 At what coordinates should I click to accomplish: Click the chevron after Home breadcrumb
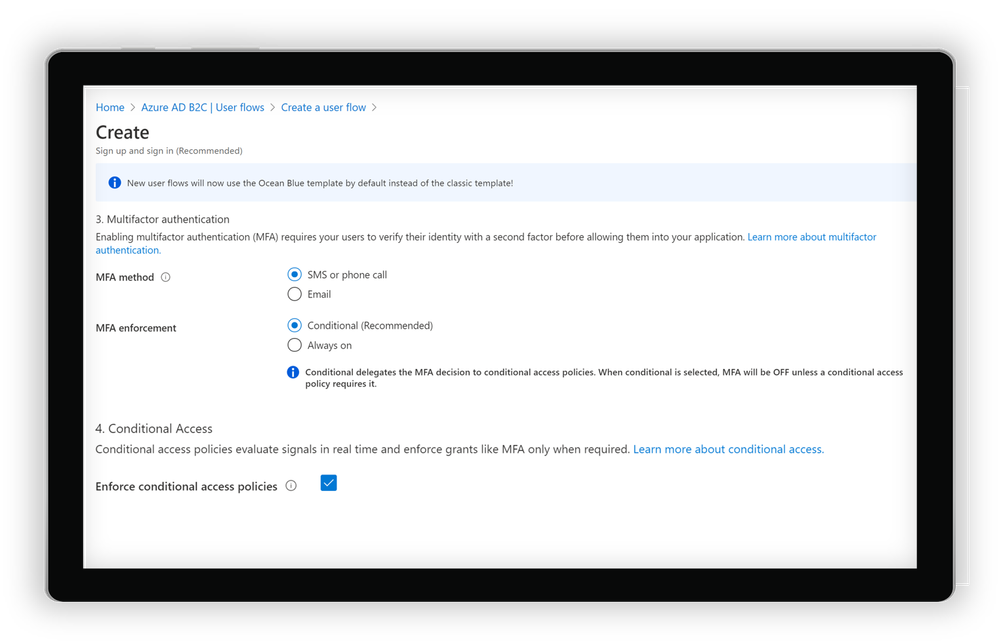click(133, 108)
